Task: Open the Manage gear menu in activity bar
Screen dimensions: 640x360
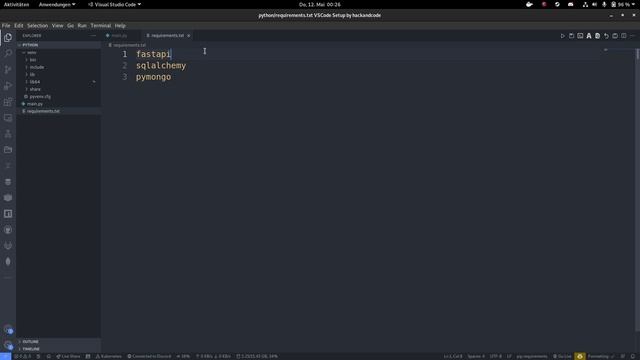Action: [x=8, y=345]
